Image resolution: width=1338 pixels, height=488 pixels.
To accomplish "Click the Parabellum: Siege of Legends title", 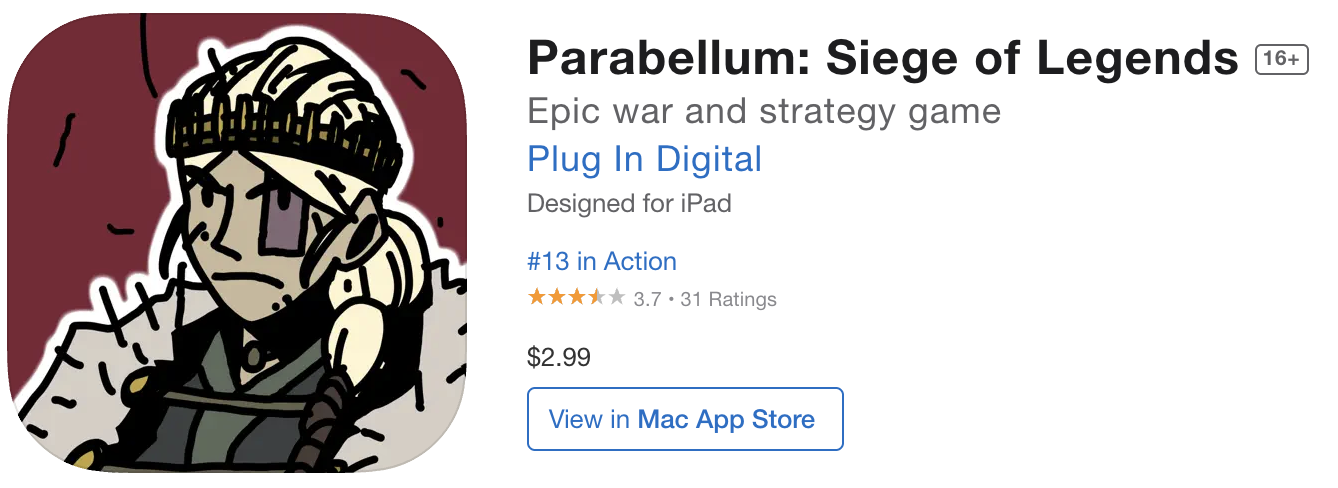I will pos(883,60).
